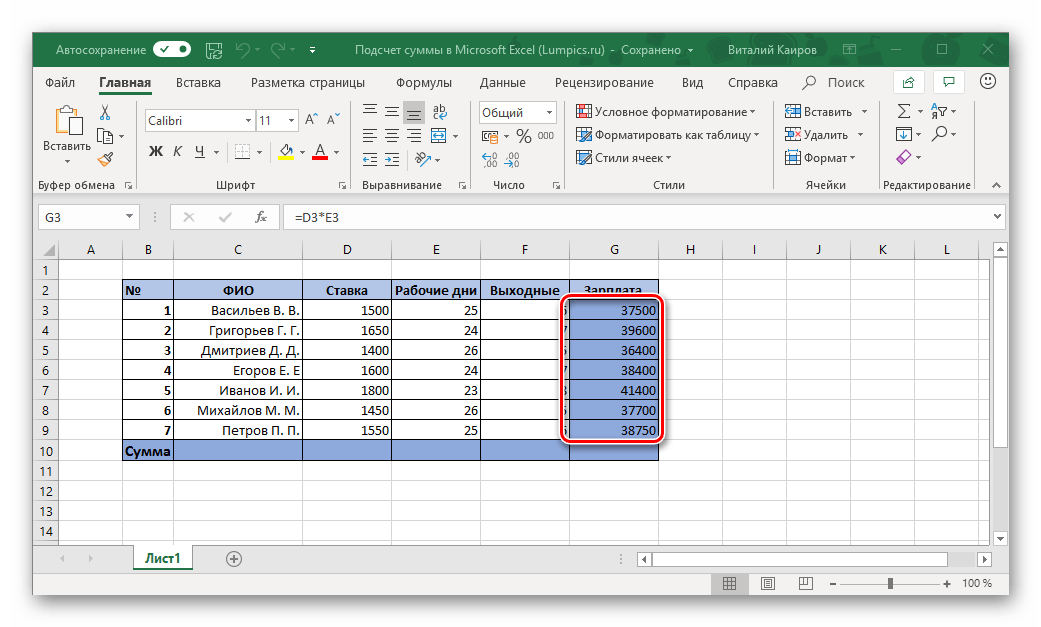Click the Clear eraser icon
The image size is (1041, 627).
[x=904, y=157]
